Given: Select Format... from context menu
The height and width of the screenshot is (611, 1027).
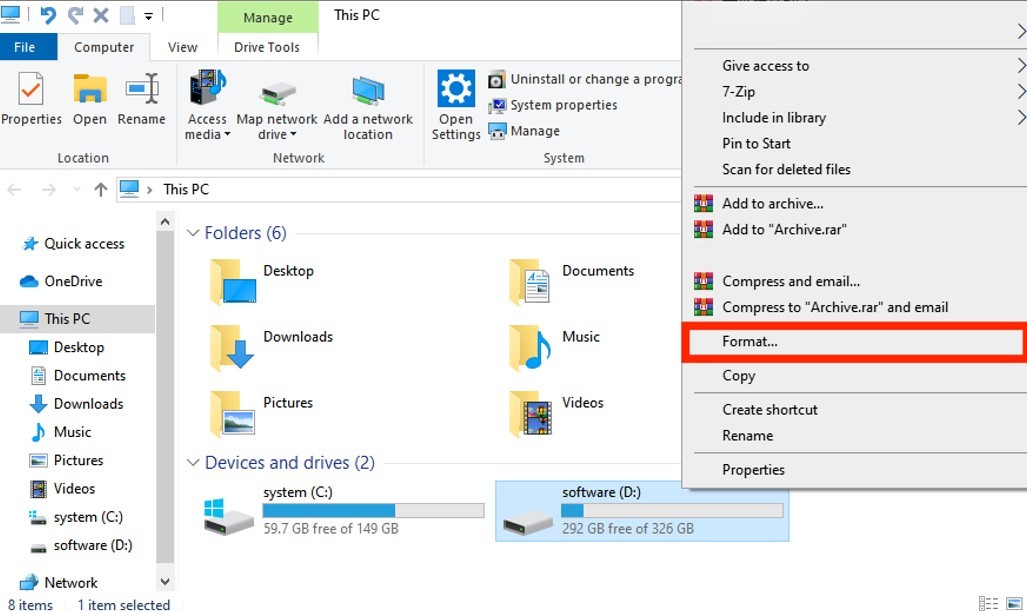Looking at the screenshot, I should (x=750, y=342).
